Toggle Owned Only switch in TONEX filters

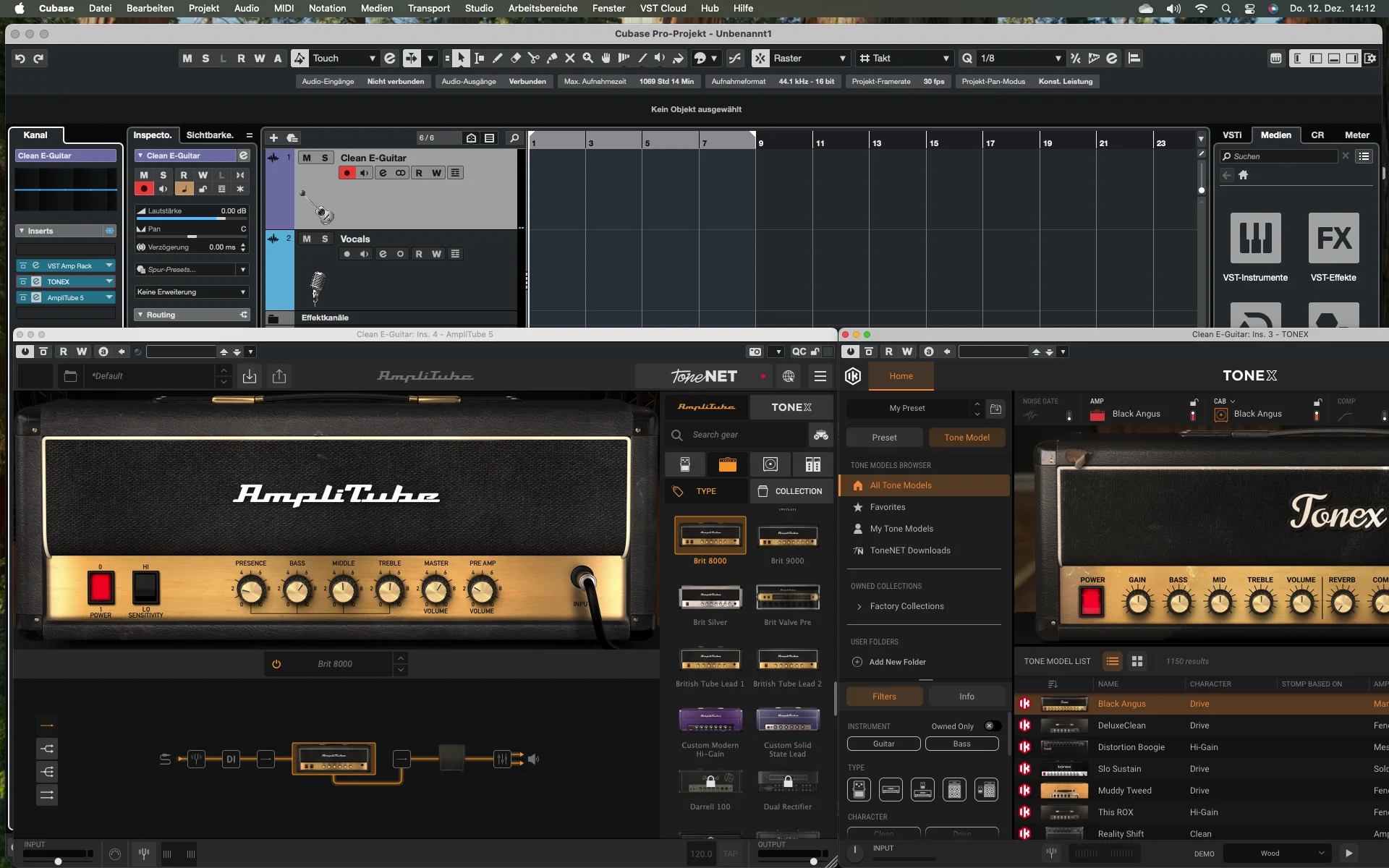(x=992, y=726)
